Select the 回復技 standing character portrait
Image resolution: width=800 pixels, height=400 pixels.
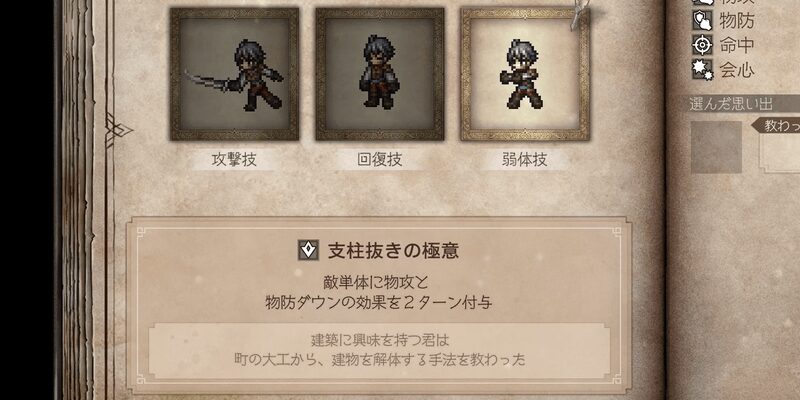(380, 74)
